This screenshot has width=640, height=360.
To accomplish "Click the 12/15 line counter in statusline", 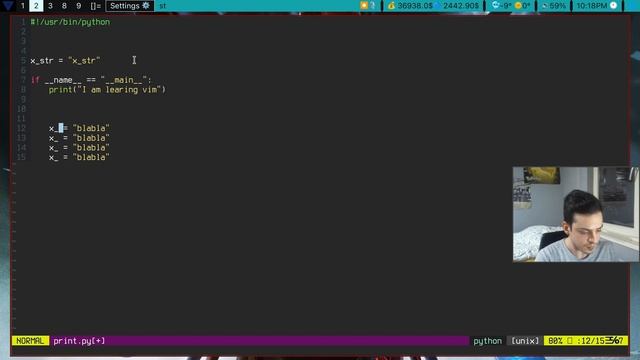I will click(593, 341).
